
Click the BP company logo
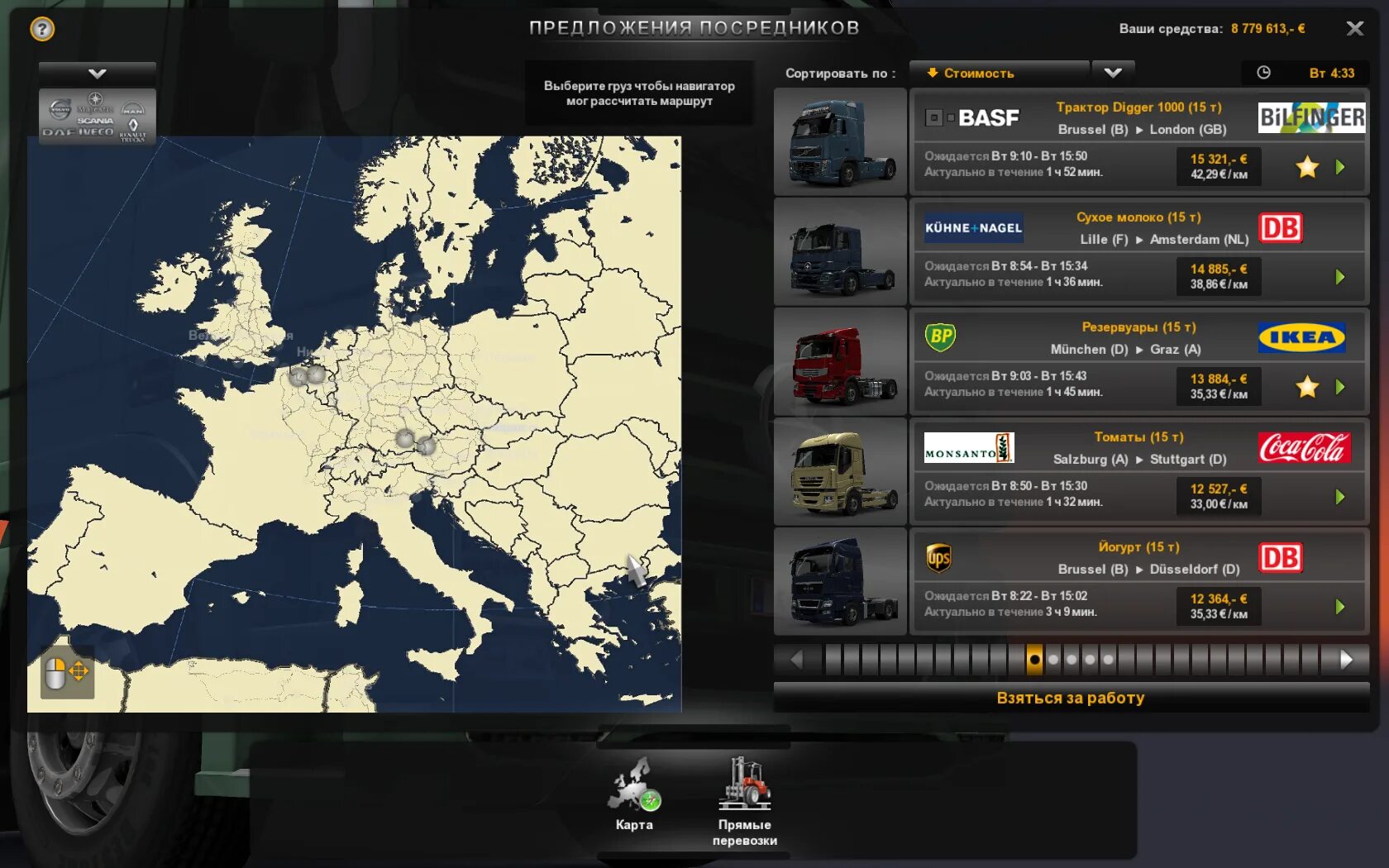coord(940,336)
